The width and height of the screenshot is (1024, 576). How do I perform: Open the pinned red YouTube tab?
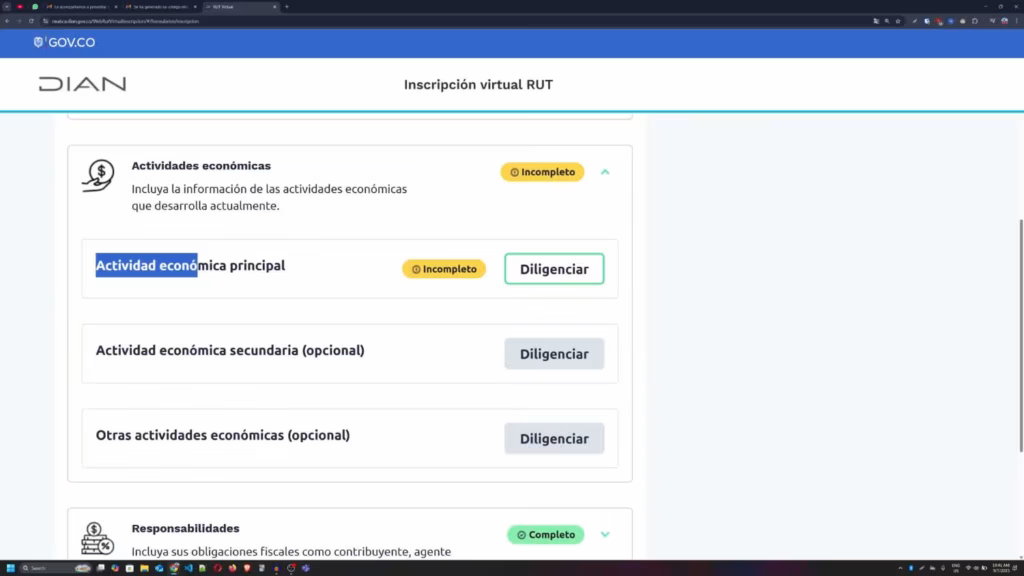click(x=20, y=7)
